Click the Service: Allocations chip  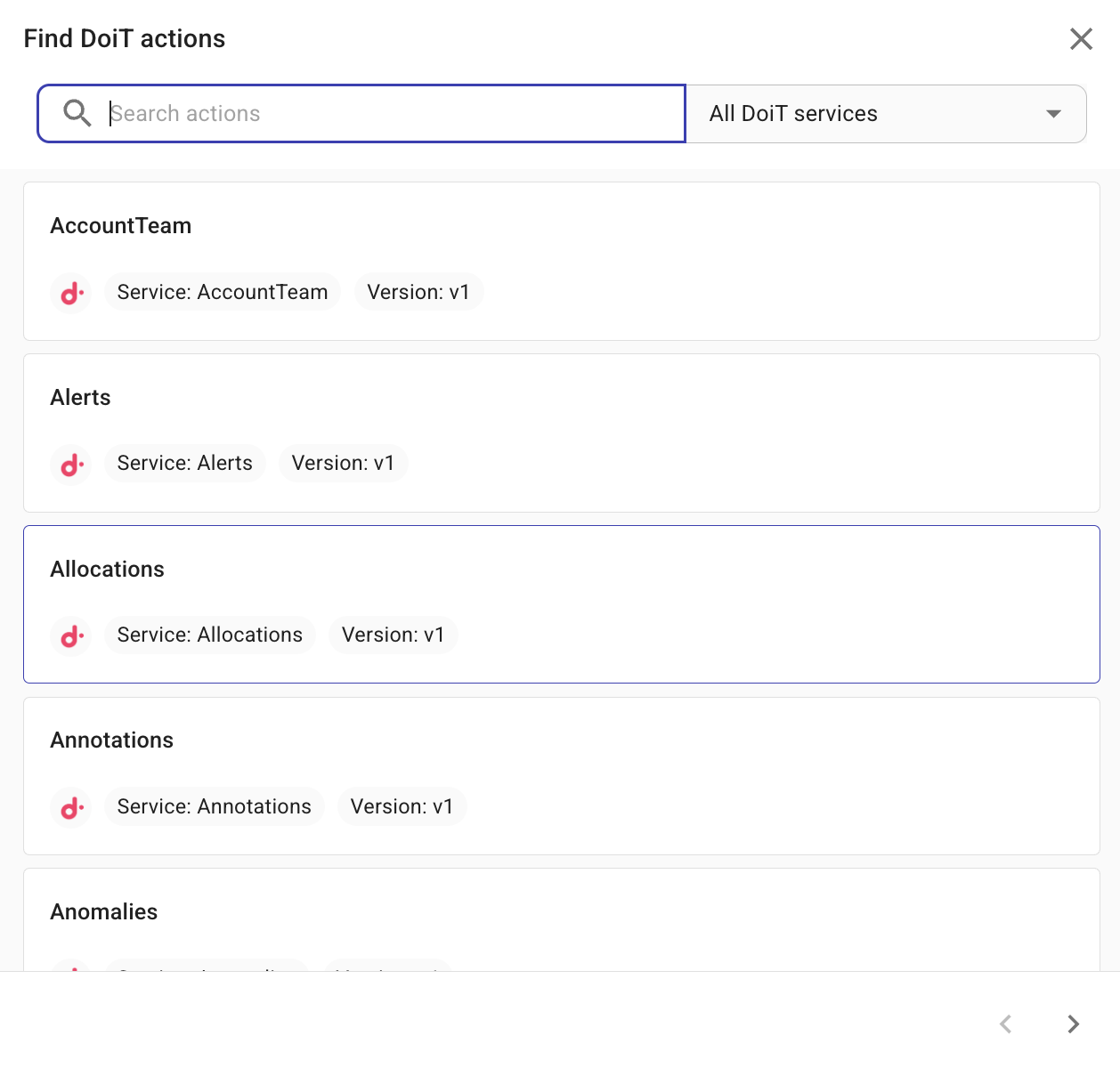pyautogui.click(x=210, y=635)
